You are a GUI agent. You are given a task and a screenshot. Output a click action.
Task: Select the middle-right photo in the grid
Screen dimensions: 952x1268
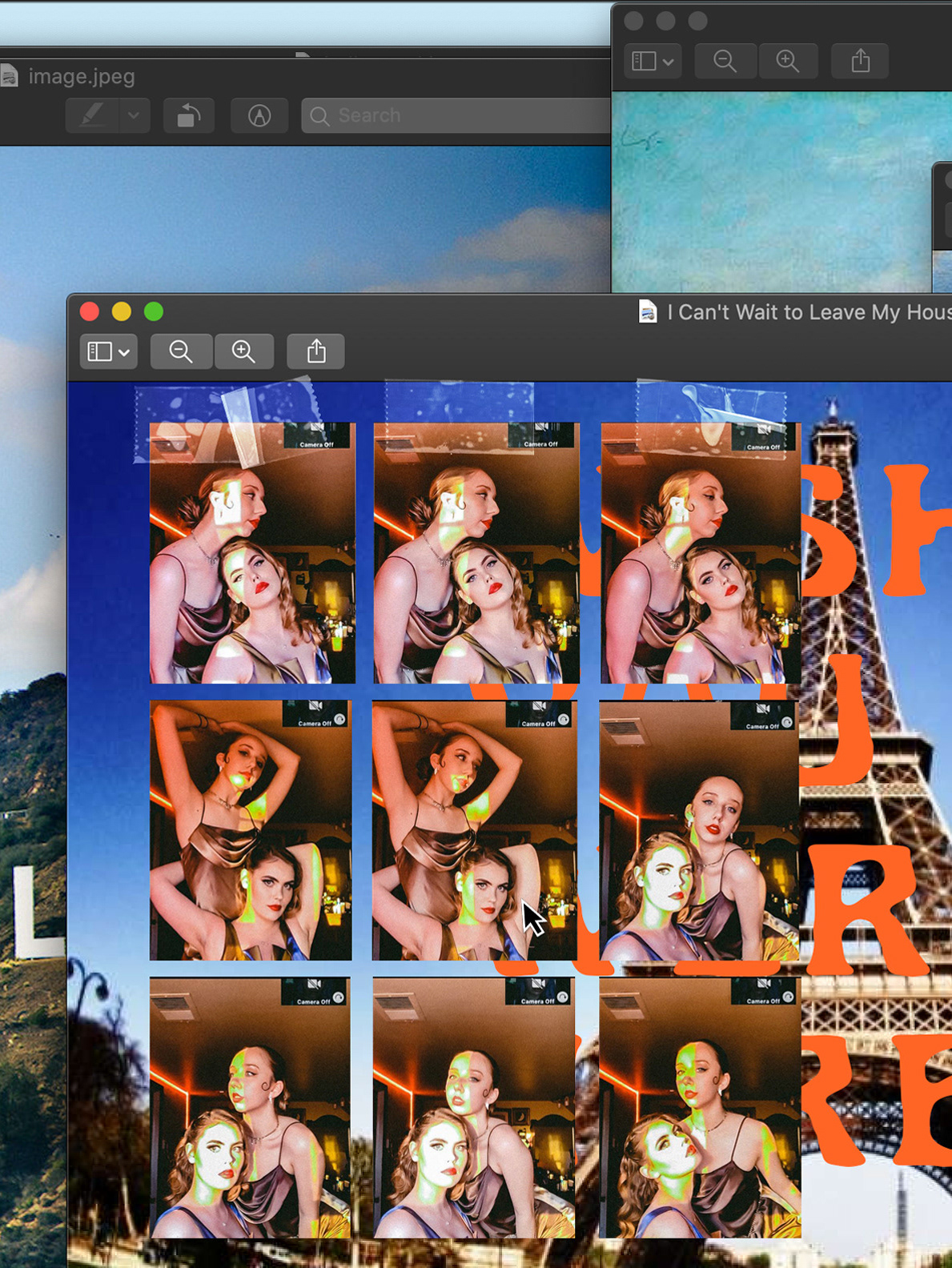click(699, 830)
